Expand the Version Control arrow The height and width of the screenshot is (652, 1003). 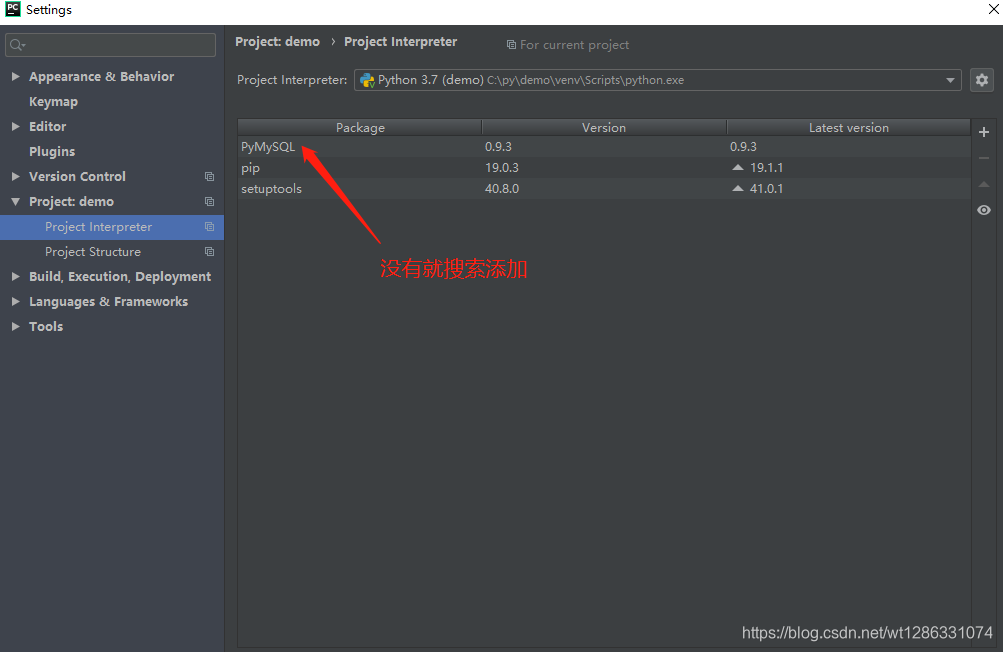15,176
